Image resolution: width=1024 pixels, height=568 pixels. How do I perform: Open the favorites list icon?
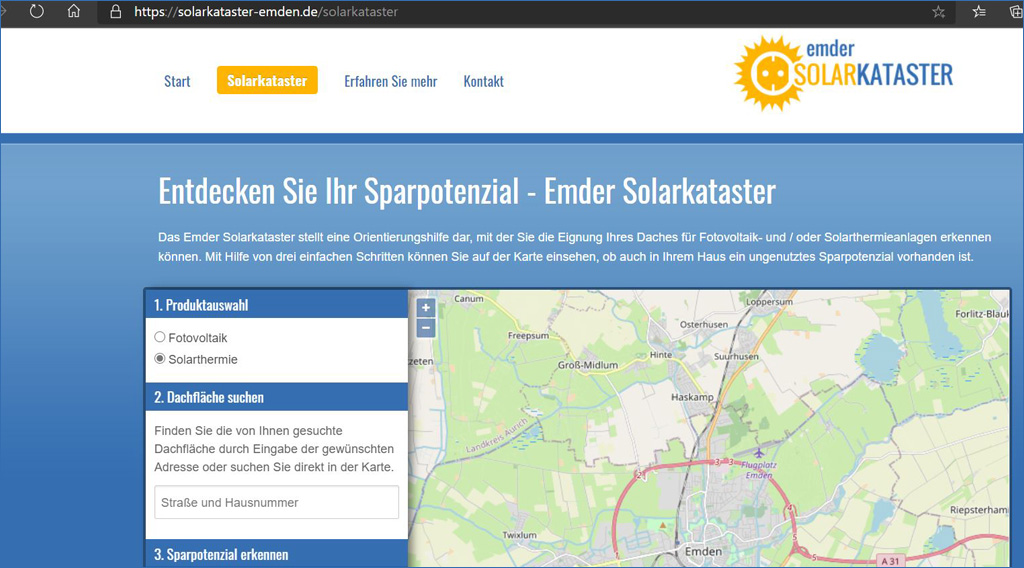(x=979, y=12)
